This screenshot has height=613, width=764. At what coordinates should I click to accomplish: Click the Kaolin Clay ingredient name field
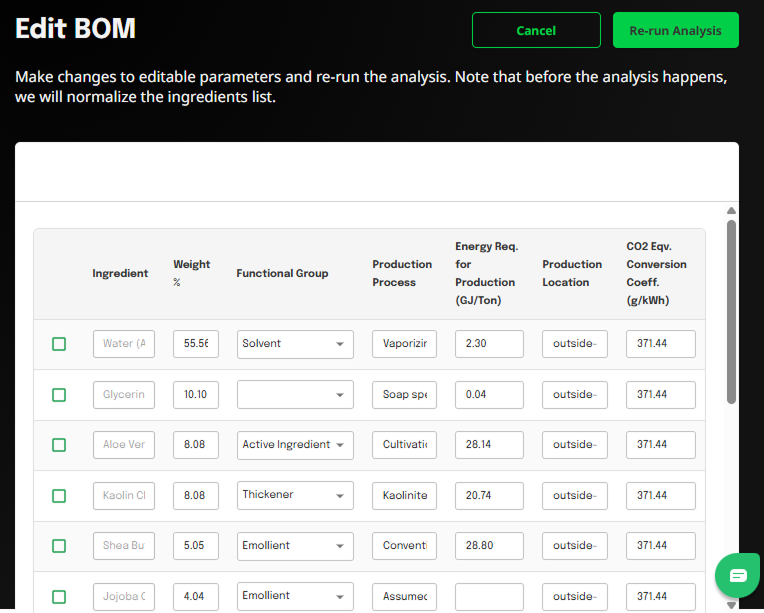click(x=124, y=496)
